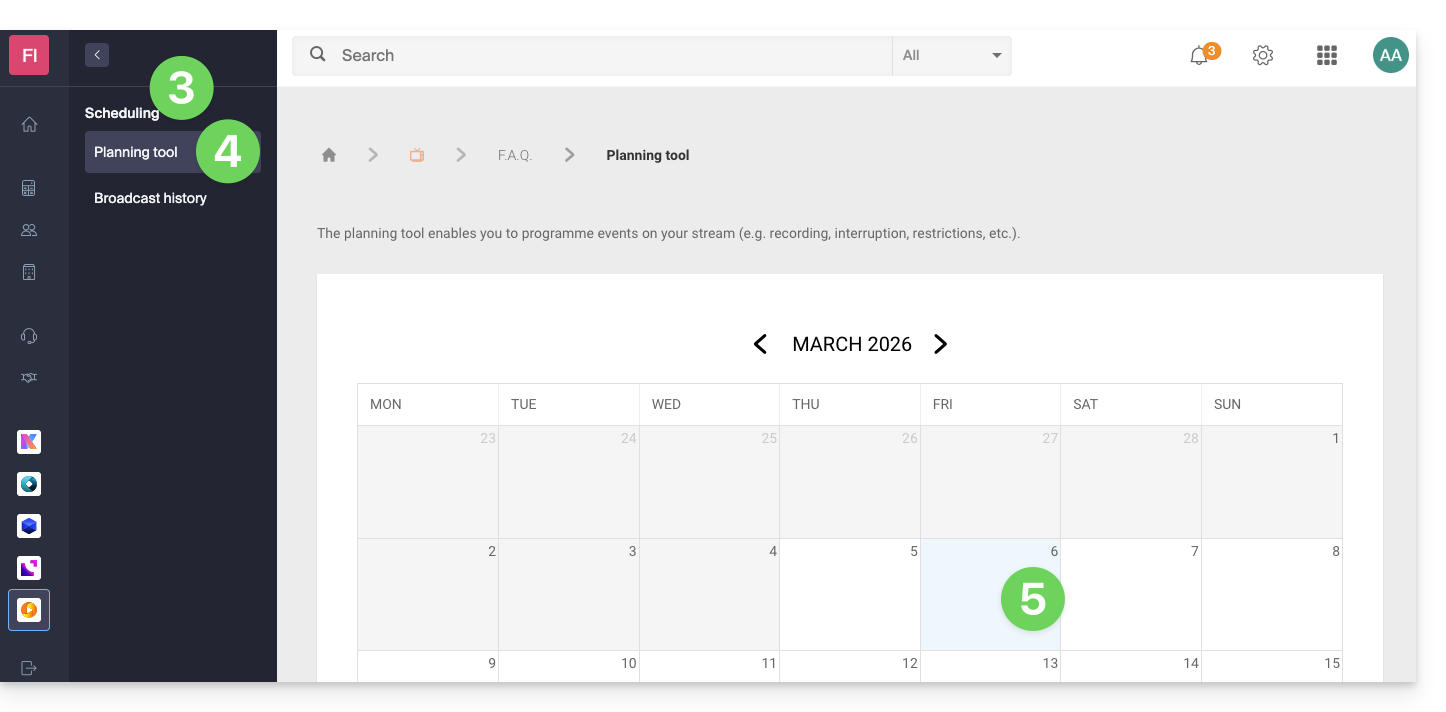Click the logout icon at sidebar bottom
This screenshot has width=1446, height=712.
(29, 668)
